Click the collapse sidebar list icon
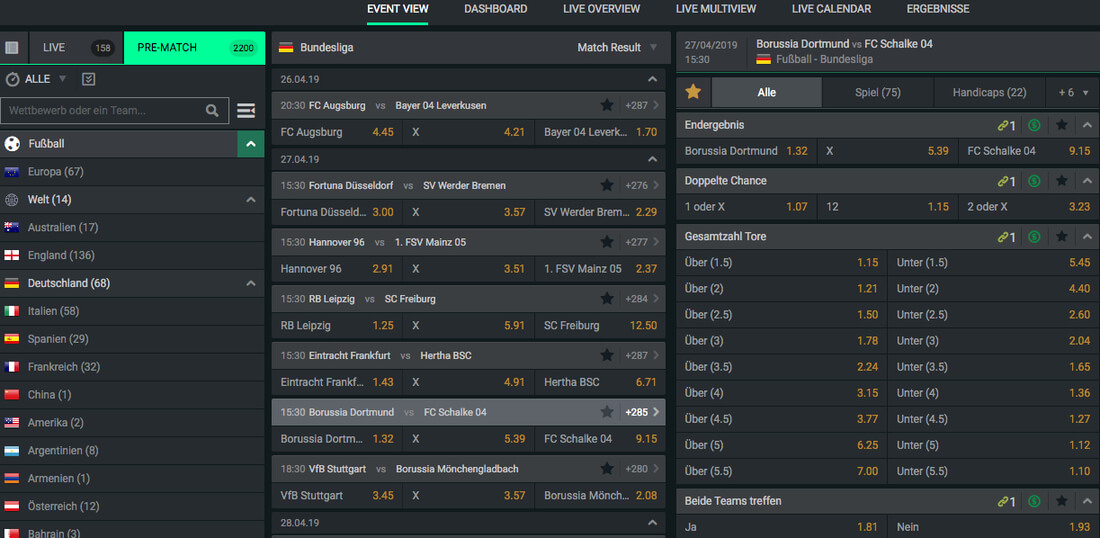Screen dimensions: 1100x538 point(245,111)
